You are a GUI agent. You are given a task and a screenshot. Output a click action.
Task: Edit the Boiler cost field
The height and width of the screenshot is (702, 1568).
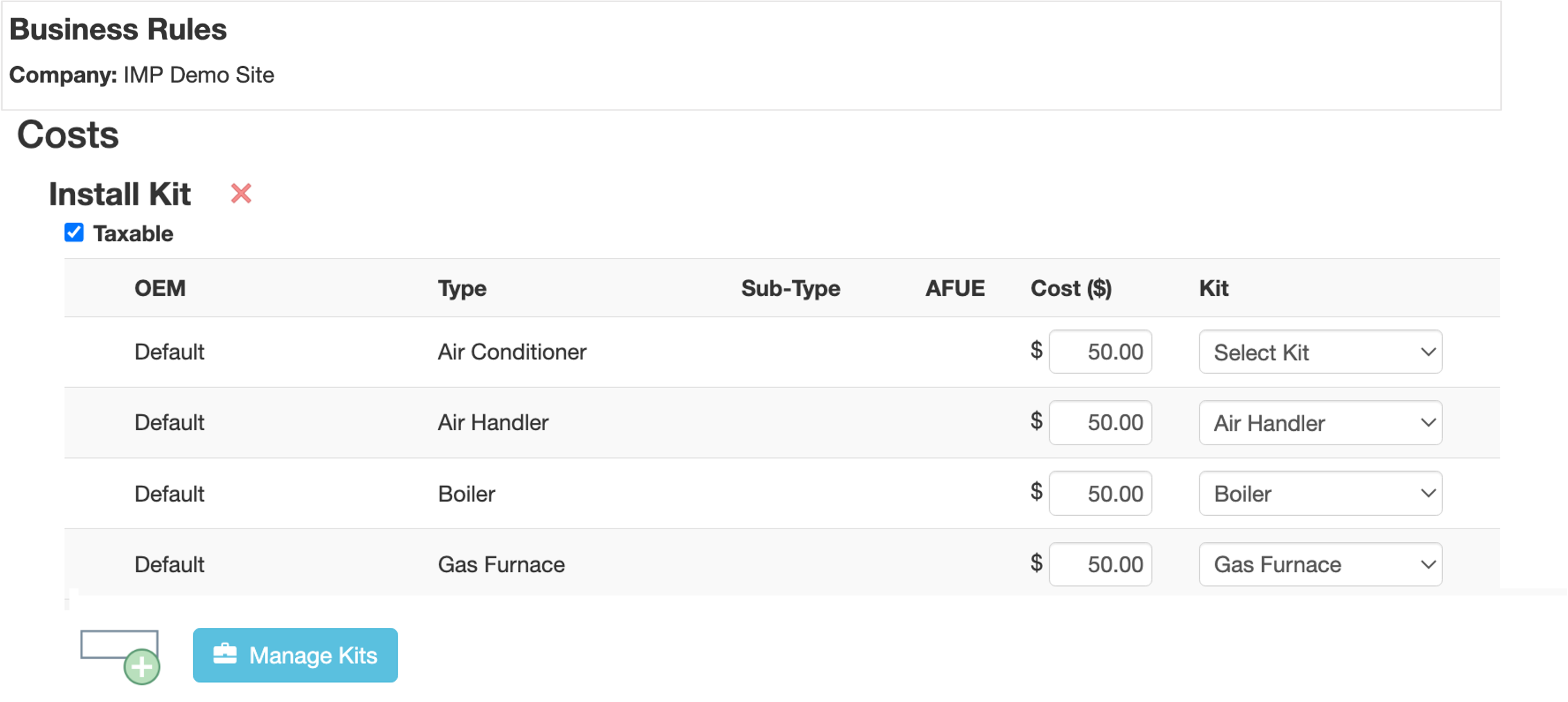coord(1100,493)
